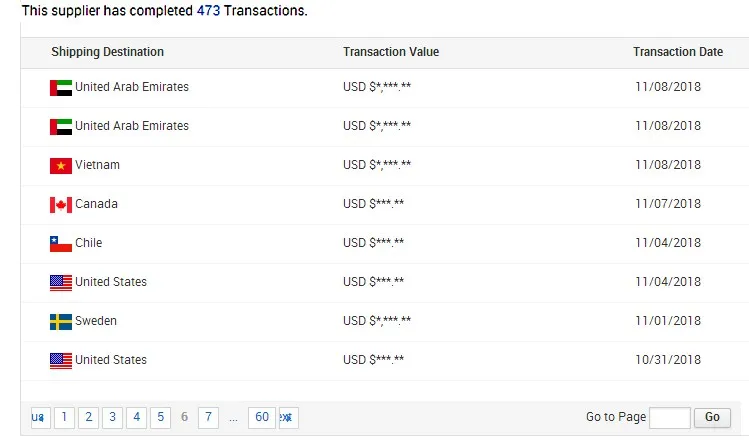
Task: Click the Sweden flag icon
Action: coord(60,322)
